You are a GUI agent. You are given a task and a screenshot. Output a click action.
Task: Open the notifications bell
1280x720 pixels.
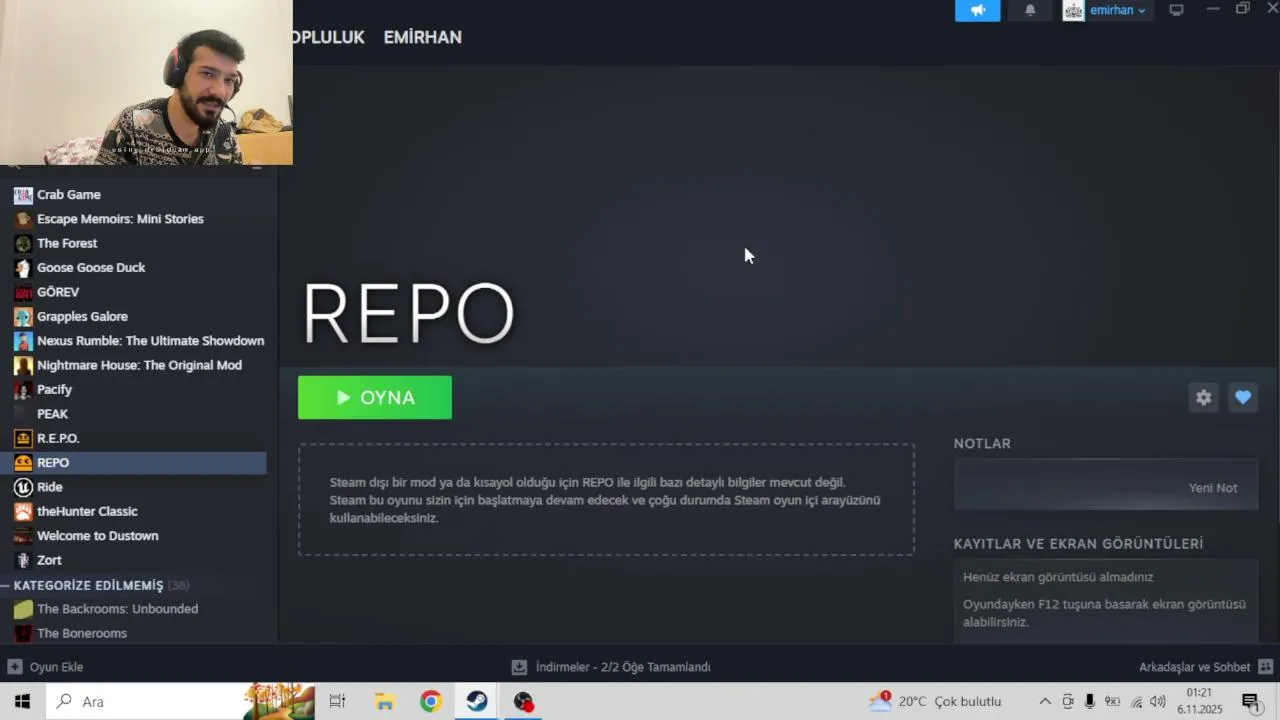1030,10
